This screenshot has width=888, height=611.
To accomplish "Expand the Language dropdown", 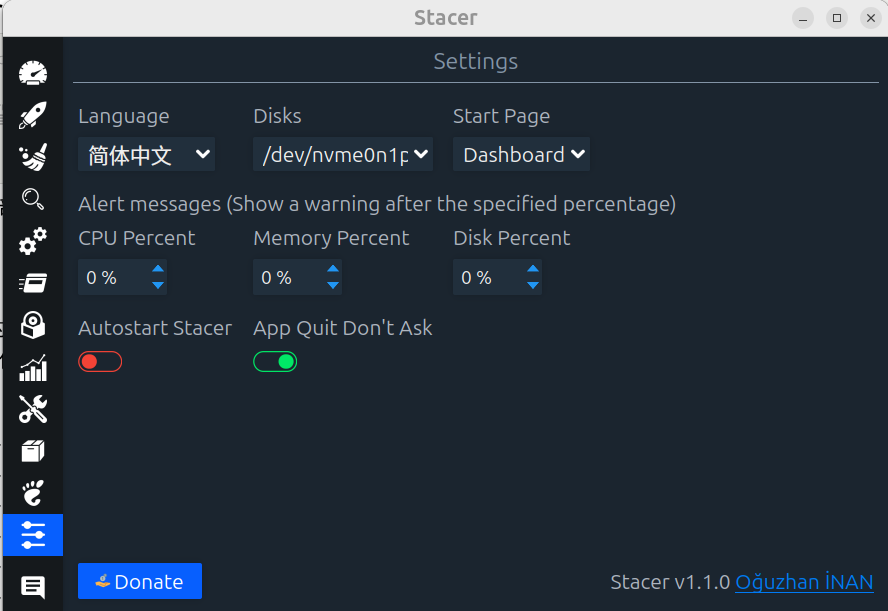I will 146,155.
